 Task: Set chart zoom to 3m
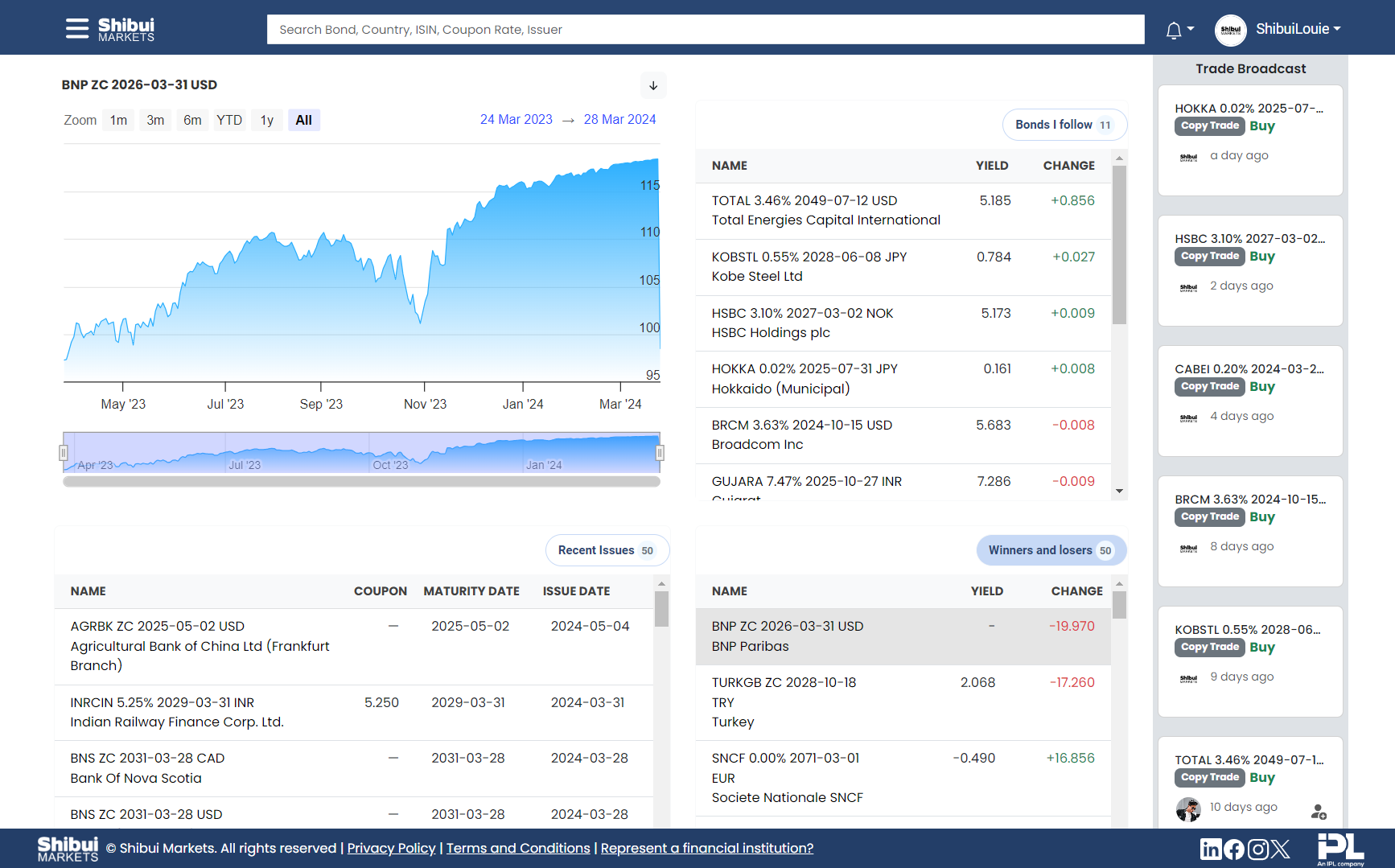[155, 120]
